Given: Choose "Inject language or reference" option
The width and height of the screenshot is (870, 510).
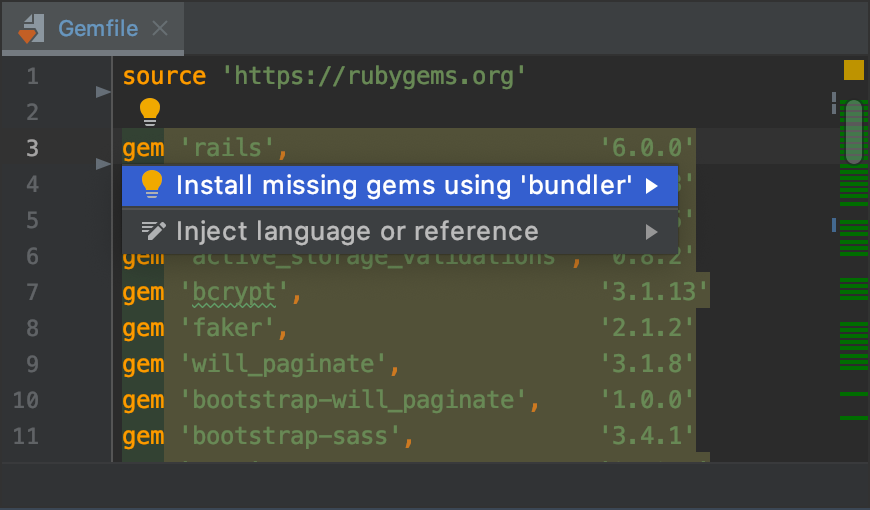Looking at the screenshot, I should point(357,232).
